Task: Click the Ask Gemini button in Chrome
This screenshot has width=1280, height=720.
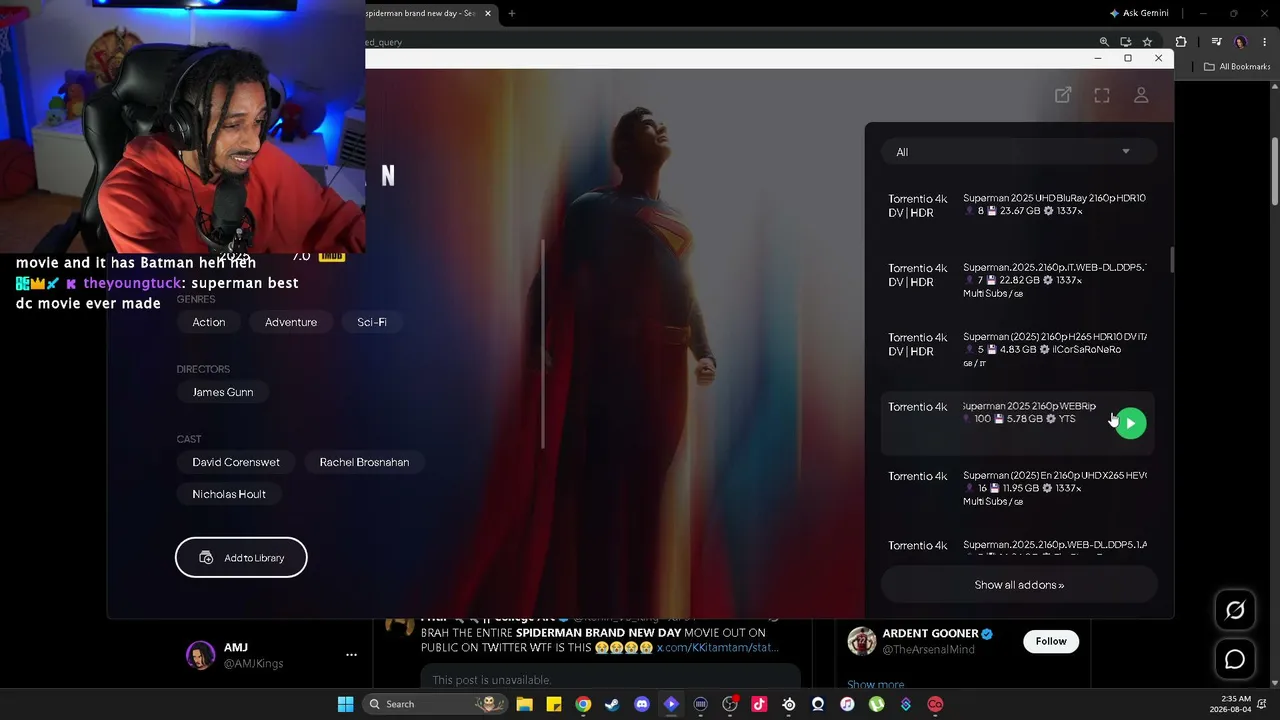Action: point(1140,13)
